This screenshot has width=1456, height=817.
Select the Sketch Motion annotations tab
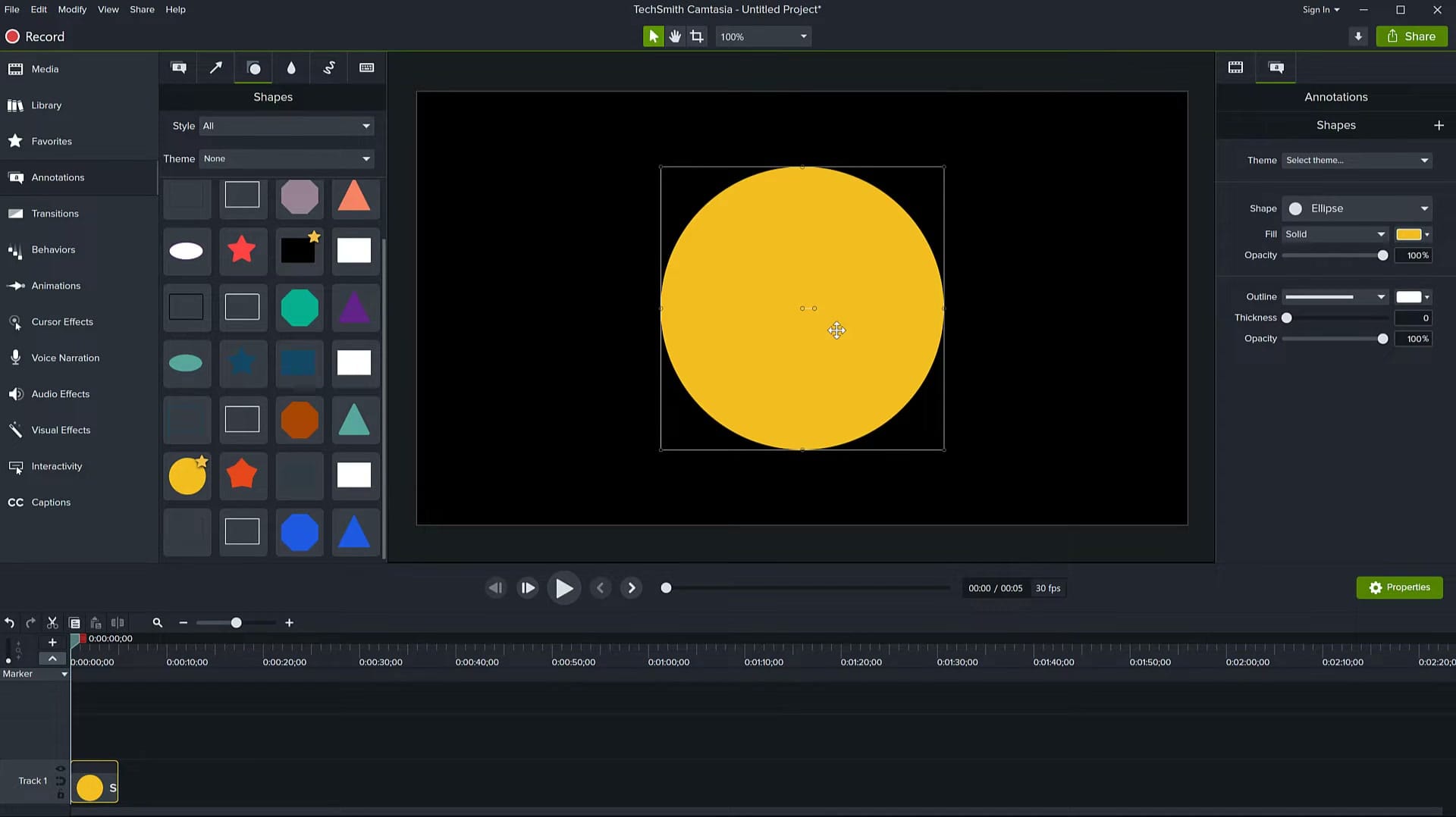329,67
